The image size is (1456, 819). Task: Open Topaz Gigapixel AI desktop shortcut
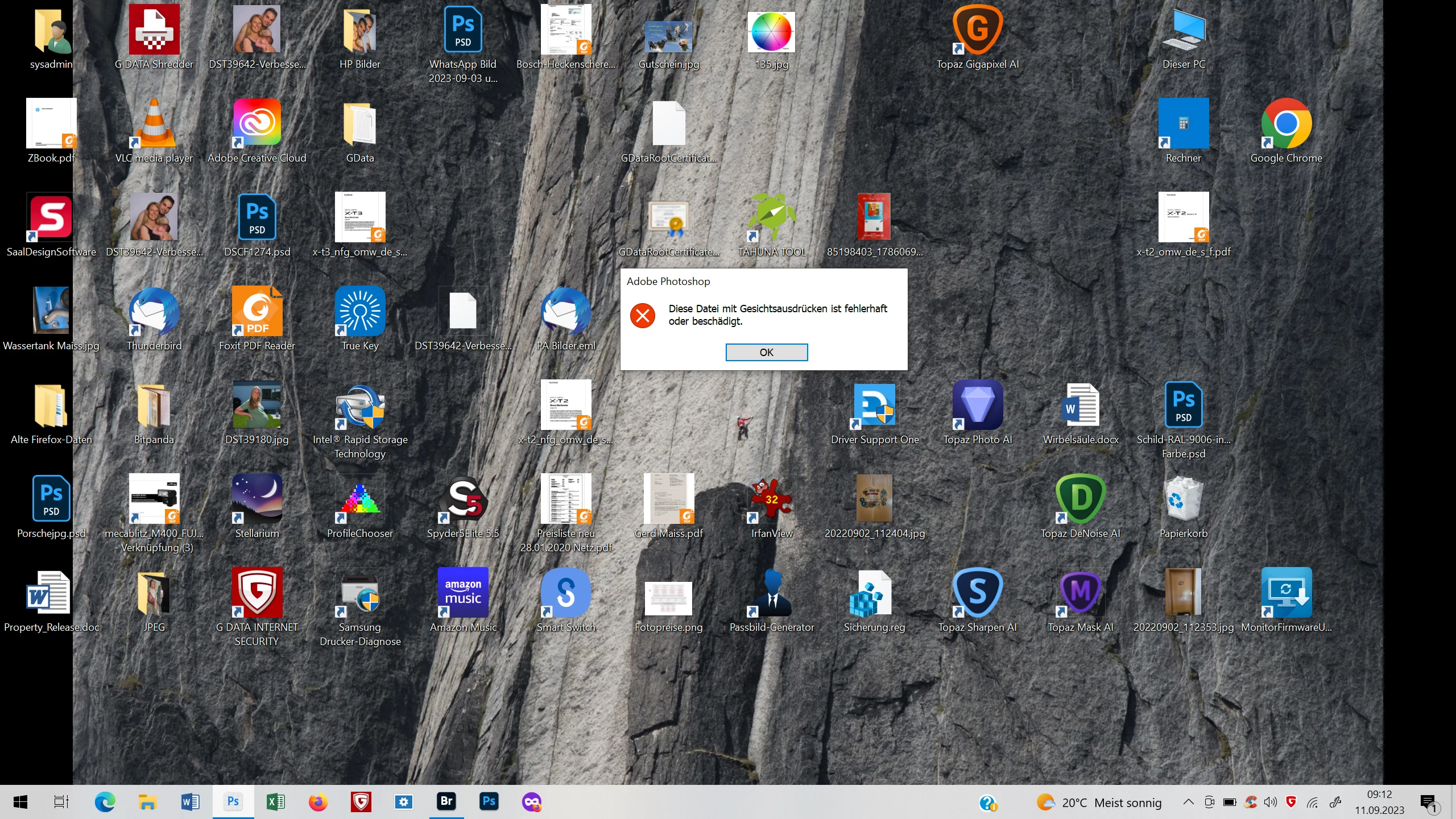point(977,30)
